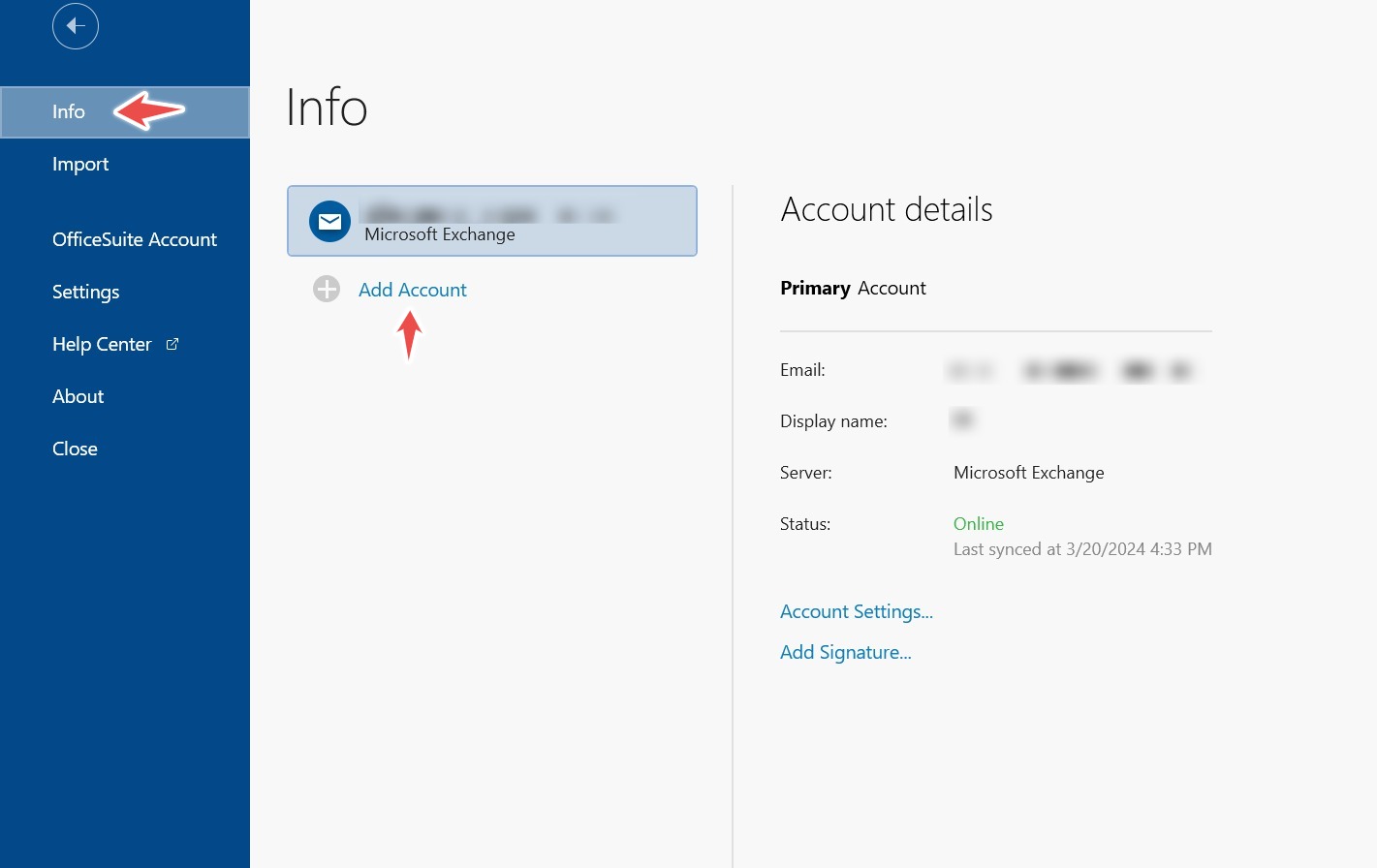Open Help Center from sidebar
The image size is (1377, 868).
click(102, 344)
